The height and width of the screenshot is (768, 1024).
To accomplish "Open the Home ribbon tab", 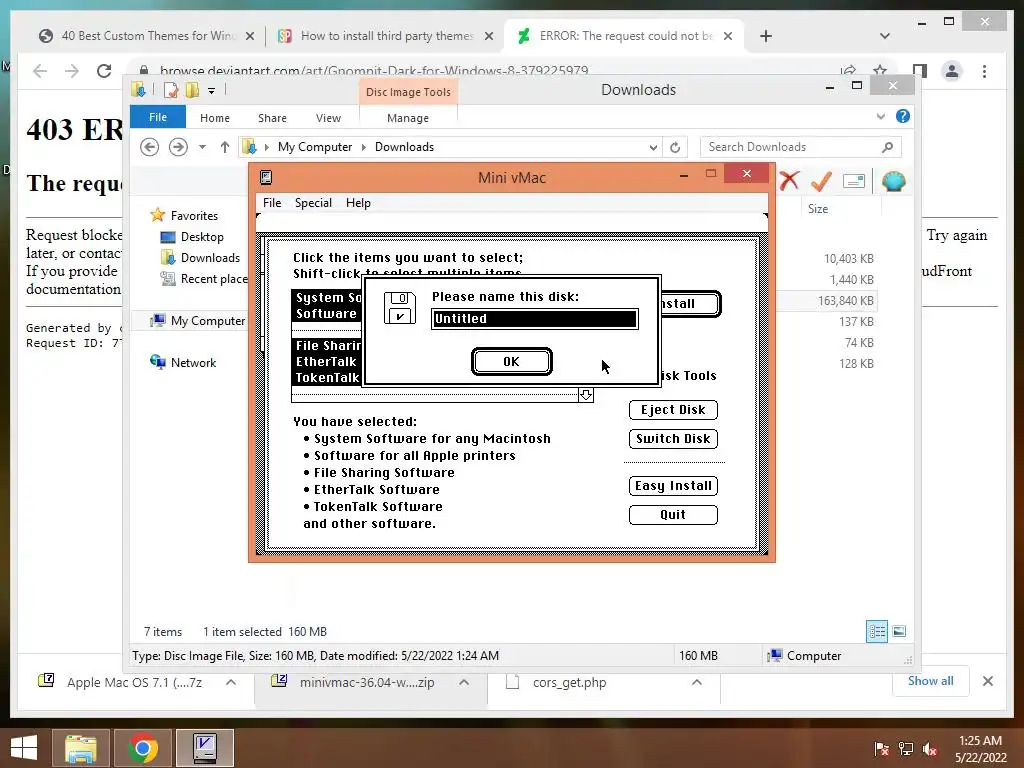I will pyautogui.click(x=215, y=118).
